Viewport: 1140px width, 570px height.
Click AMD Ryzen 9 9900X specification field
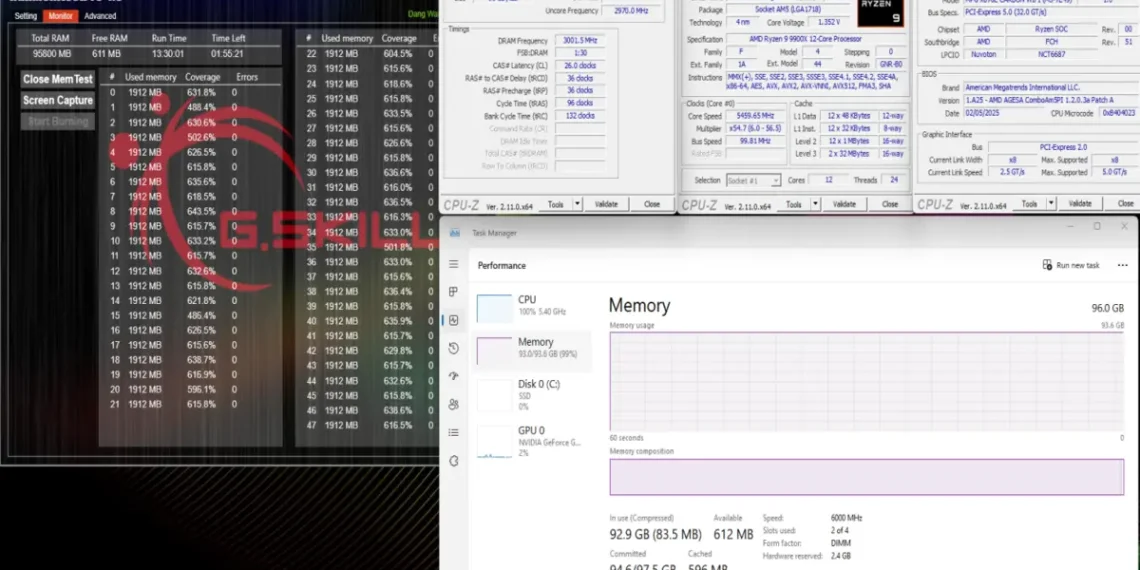coord(817,39)
